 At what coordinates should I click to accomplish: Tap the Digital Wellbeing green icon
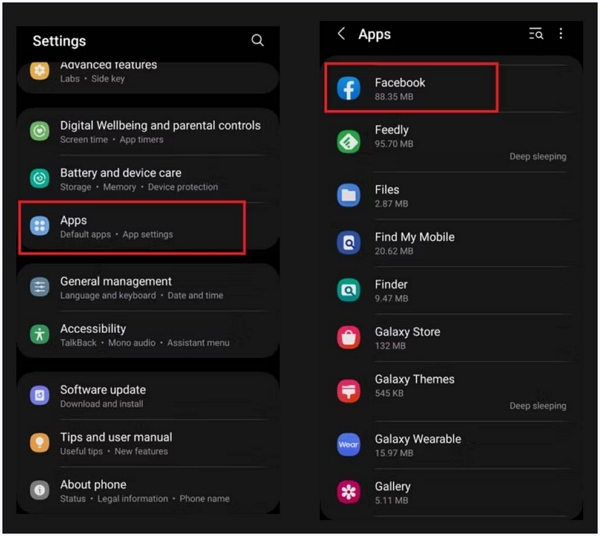tap(40, 131)
